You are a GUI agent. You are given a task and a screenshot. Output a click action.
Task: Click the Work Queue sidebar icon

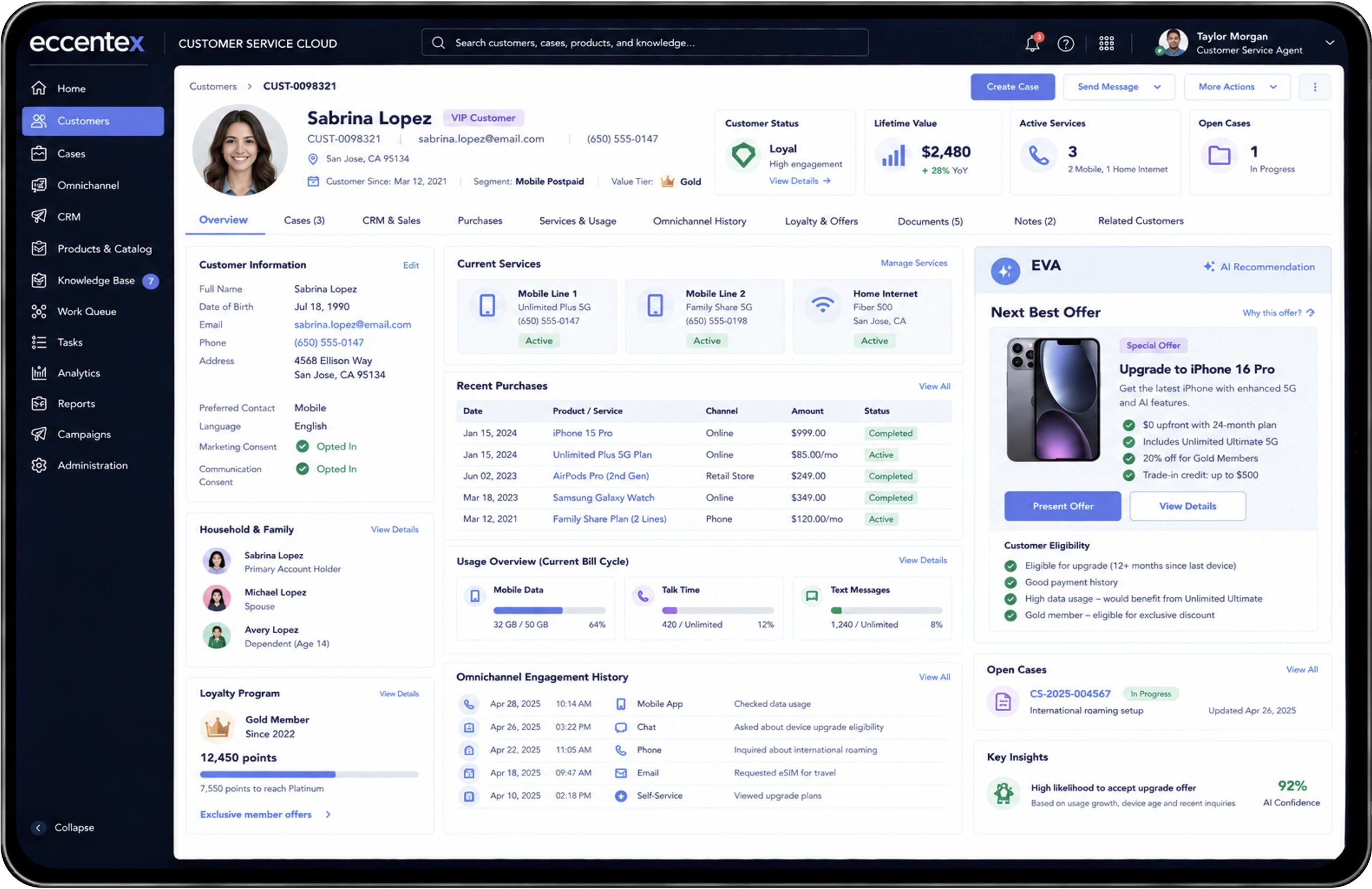[39, 312]
